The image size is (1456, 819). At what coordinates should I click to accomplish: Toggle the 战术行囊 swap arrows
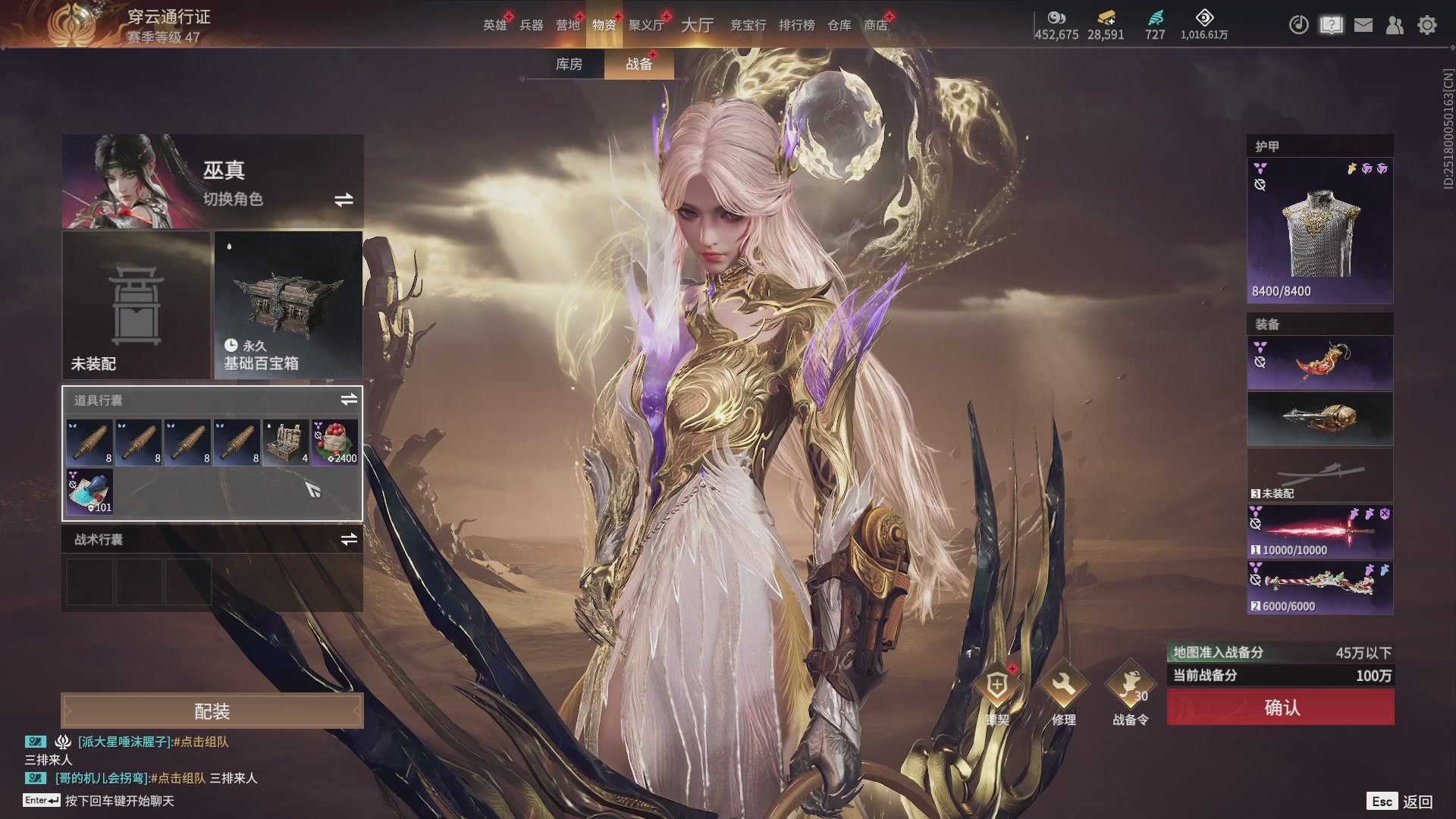(349, 539)
